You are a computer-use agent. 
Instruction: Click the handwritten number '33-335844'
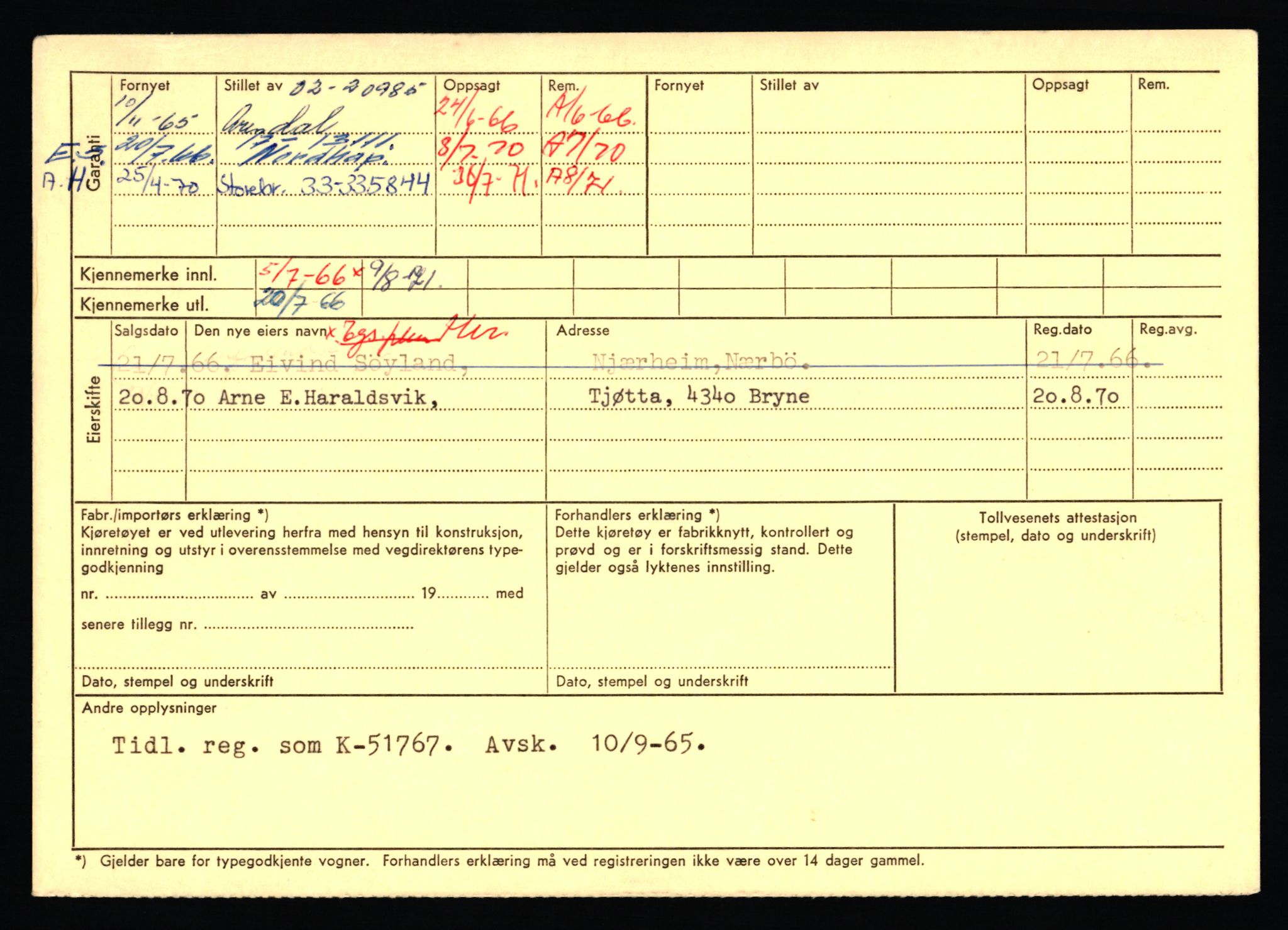(x=367, y=185)
